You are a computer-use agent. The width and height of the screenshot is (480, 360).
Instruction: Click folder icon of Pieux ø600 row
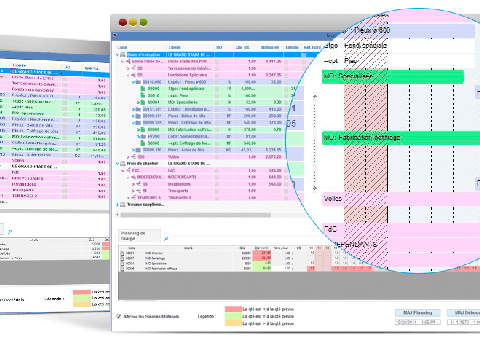[x=138, y=82]
